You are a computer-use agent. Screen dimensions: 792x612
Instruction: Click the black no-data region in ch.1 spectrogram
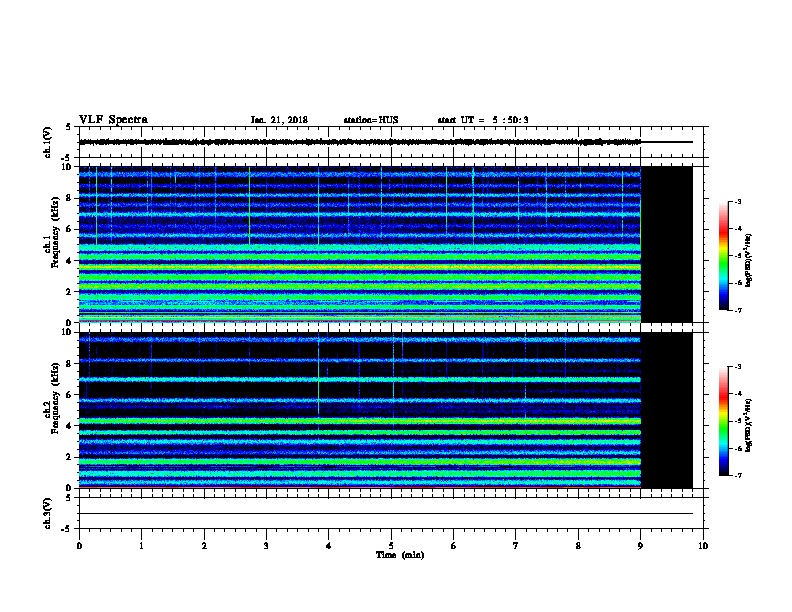pos(667,244)
